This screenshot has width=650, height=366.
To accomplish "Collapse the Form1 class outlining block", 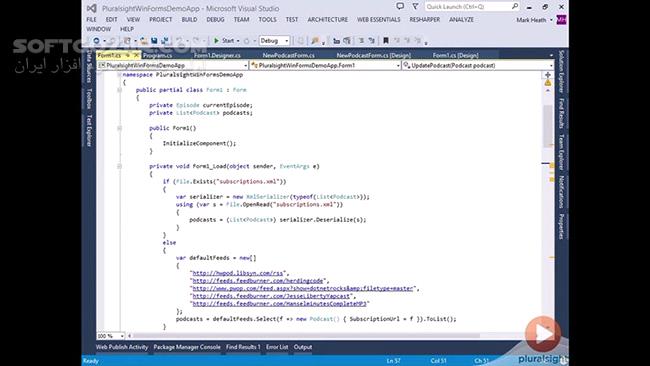I will click(x=119, y=90).
